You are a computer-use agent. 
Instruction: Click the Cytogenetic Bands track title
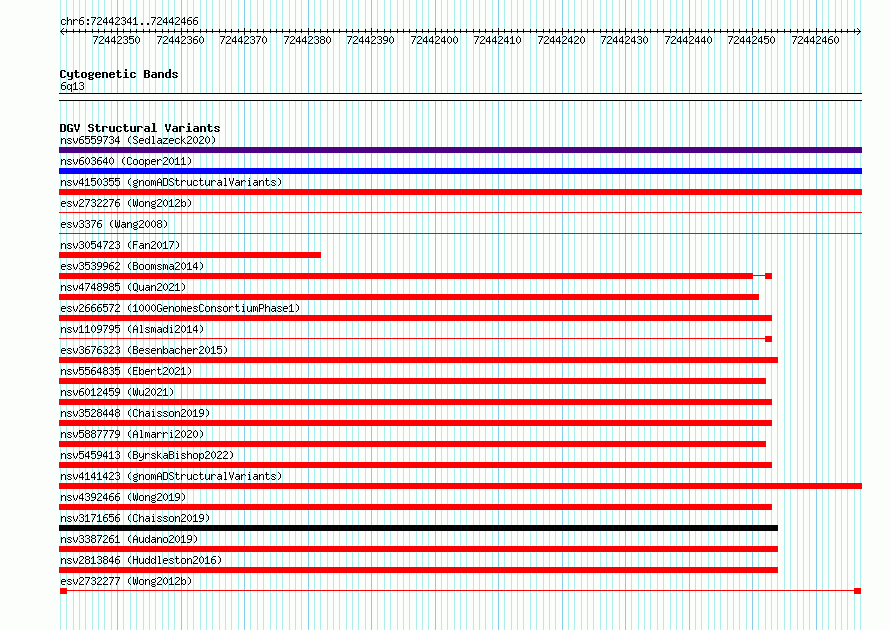tap(119, 74)
